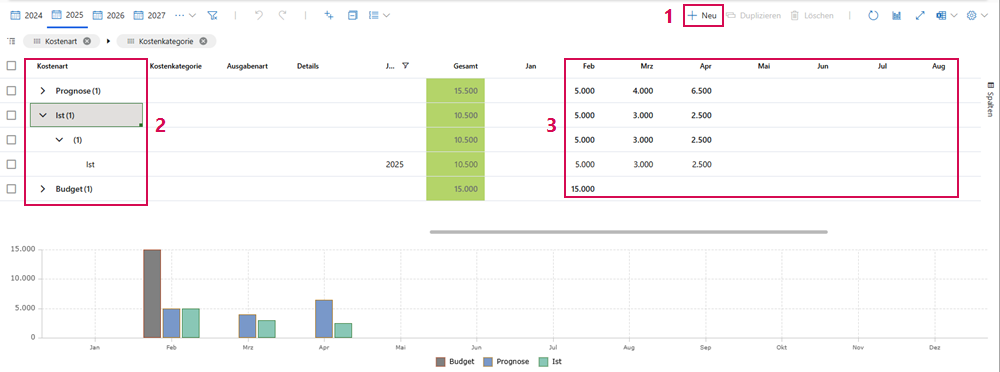1000x372 pixels.
Task: Click the Prognose Mrz cell 4.000
Action: 642,91
